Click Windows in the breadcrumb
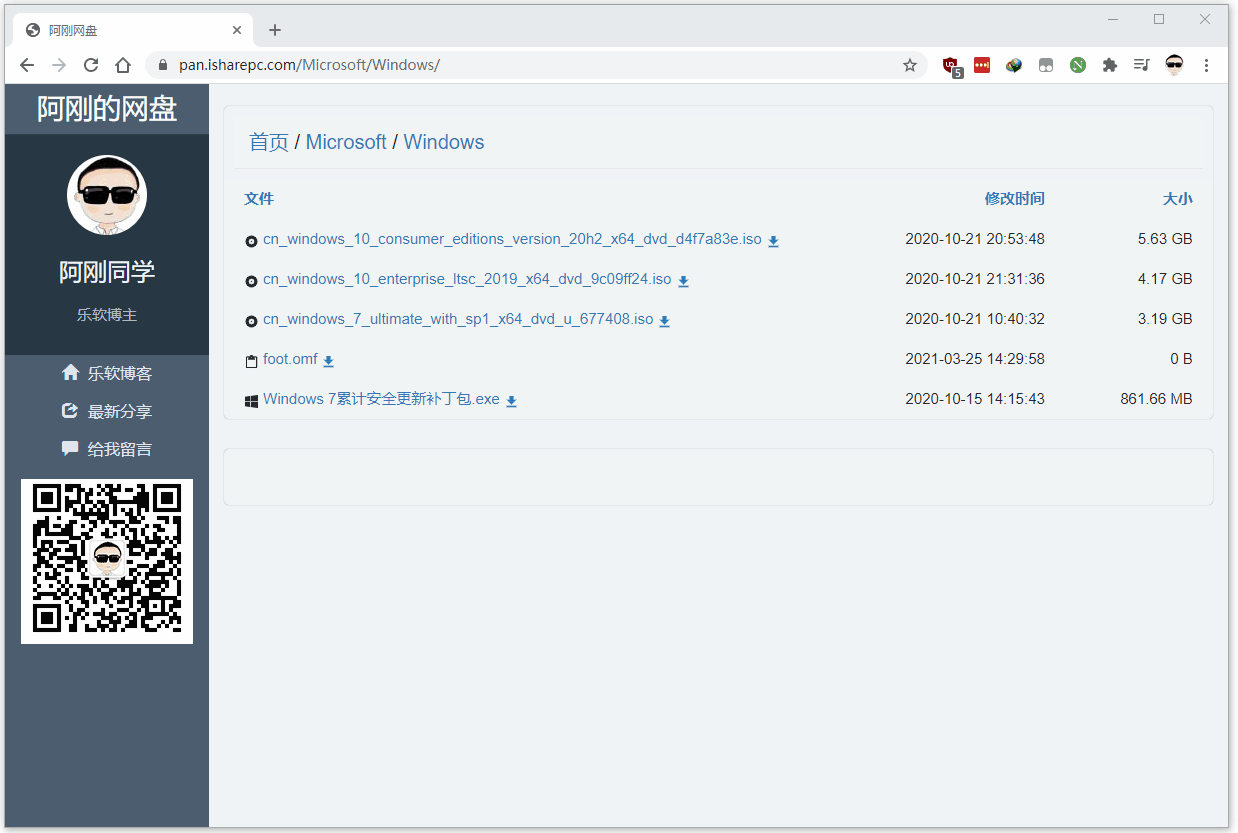1238x833 pixels. pos(444,142)
